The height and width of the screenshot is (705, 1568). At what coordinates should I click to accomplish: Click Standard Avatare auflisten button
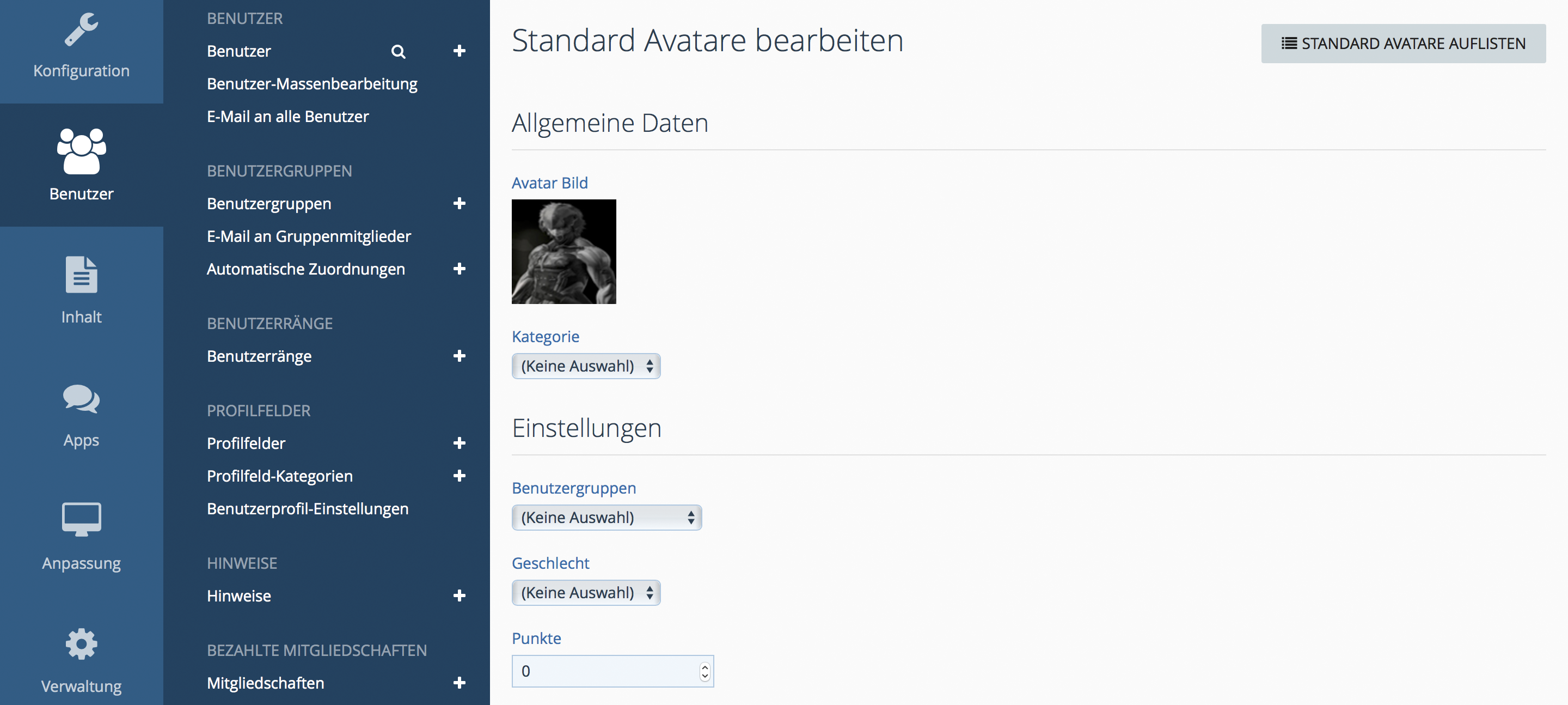(1403, 44)
